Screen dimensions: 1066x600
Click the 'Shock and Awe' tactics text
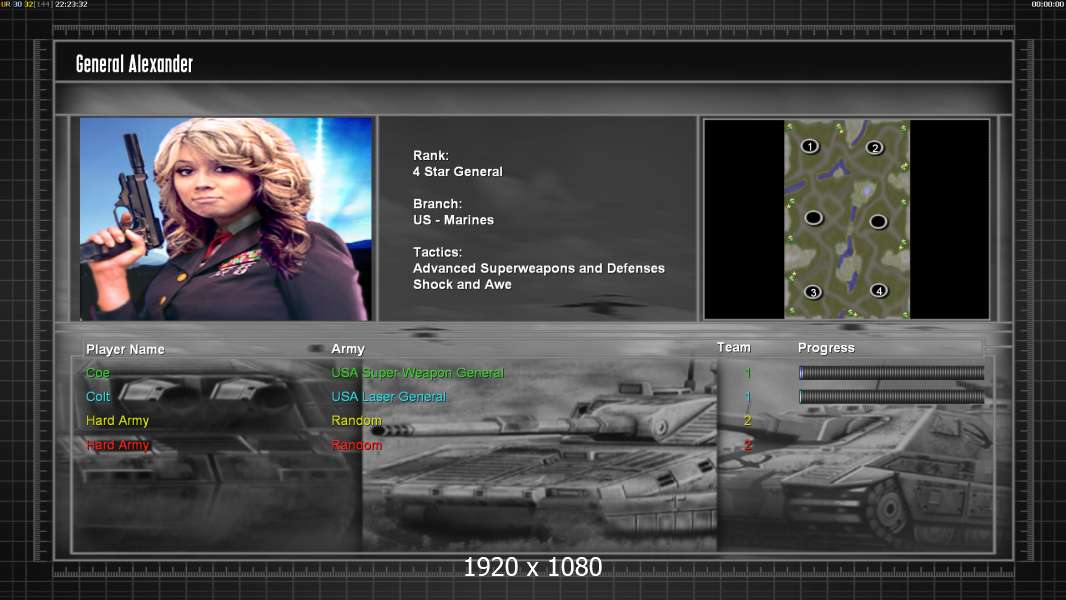coord(462,285)
